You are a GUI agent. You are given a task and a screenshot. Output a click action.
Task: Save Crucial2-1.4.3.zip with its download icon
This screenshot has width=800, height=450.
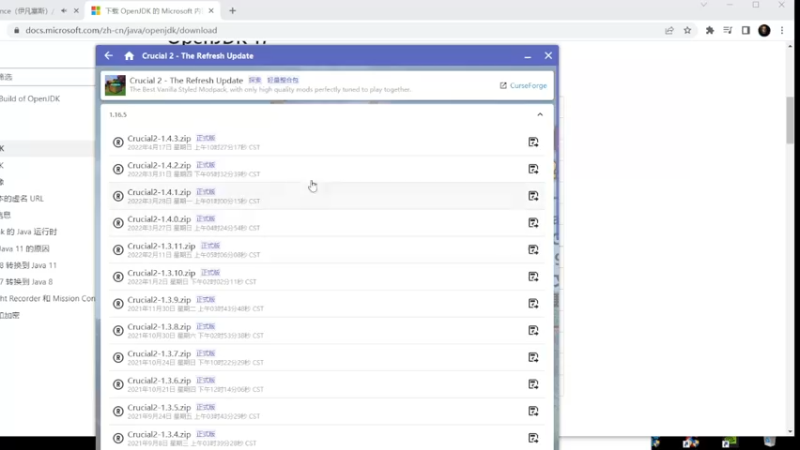533,142
